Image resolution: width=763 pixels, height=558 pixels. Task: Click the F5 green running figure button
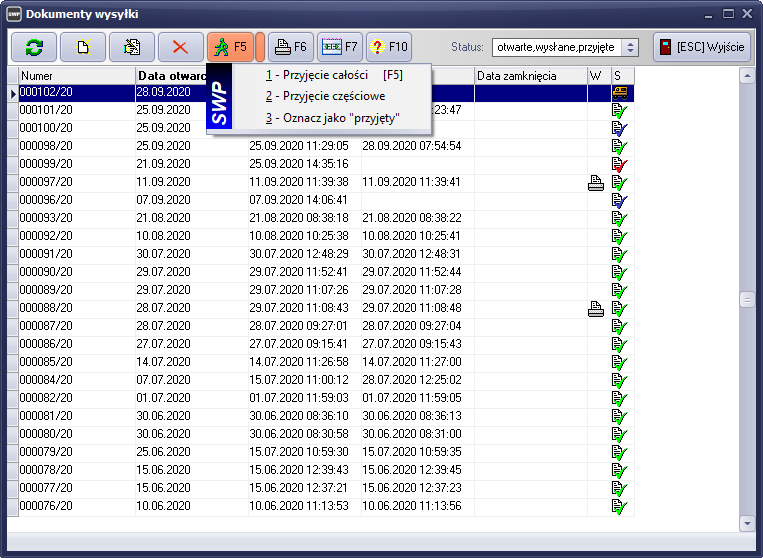pyautogui.click(x=230, y=47)
